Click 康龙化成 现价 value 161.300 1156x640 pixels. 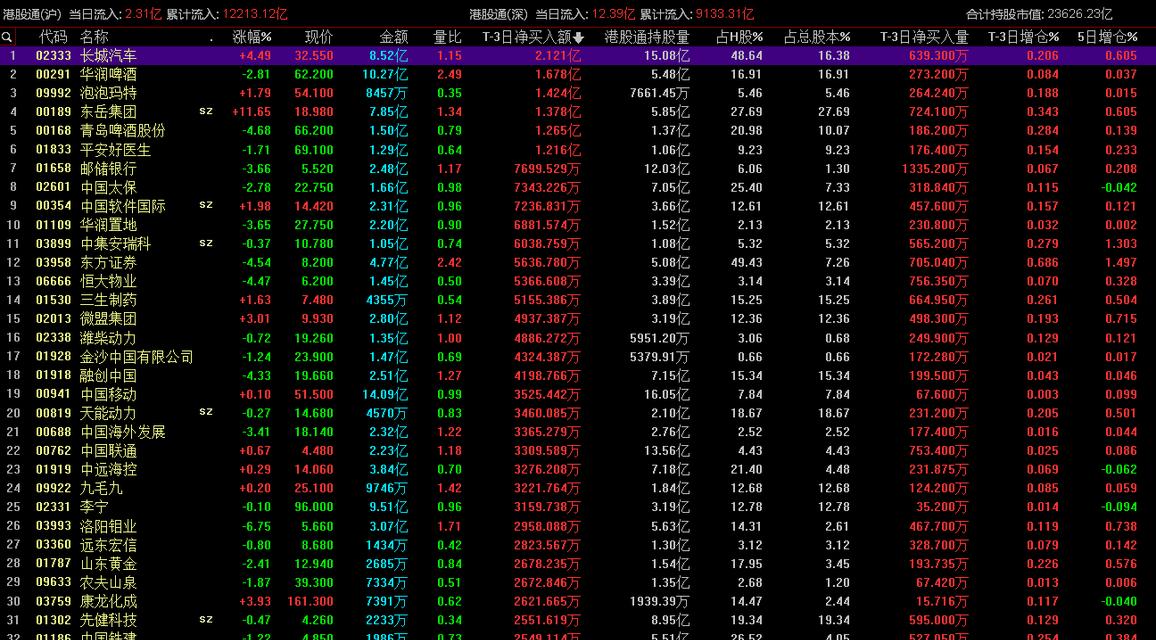pyautogui.click(x=311, y=602)
